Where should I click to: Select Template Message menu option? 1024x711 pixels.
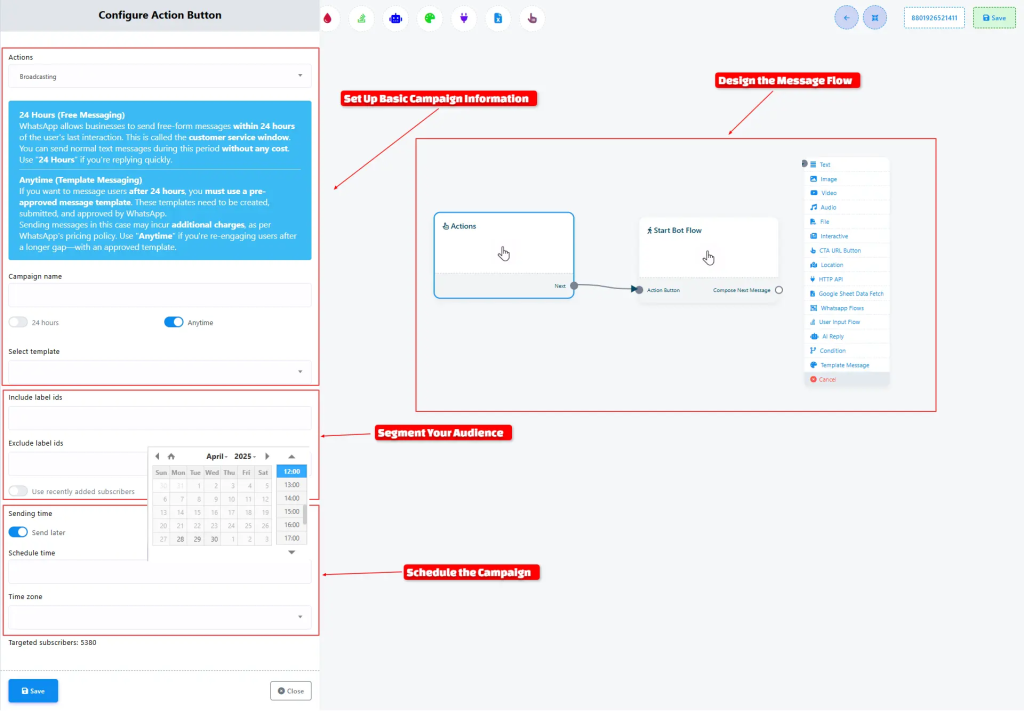(847, 365)
